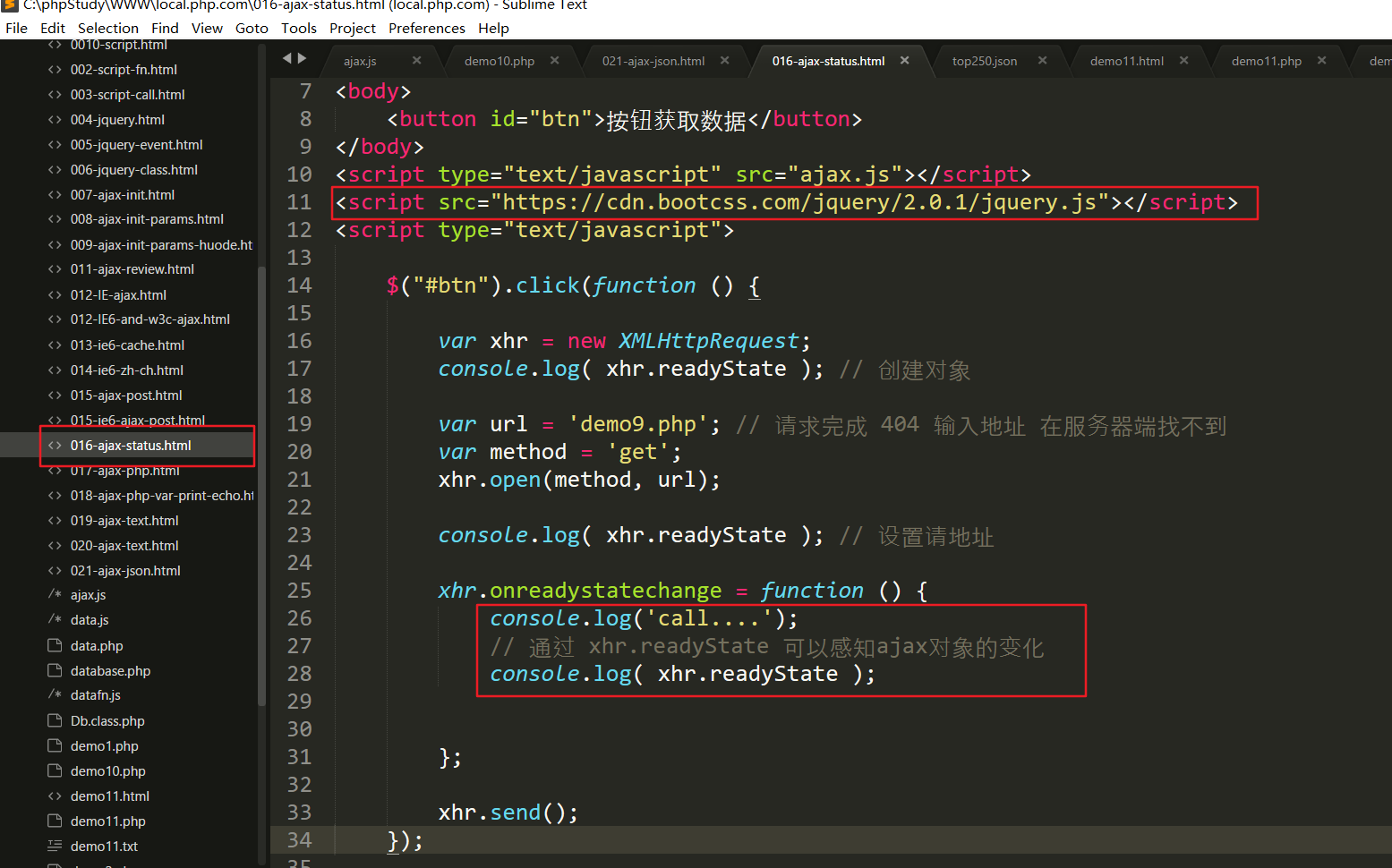Click line number 25 in the gutter
Screen dimensions: 1392x868
(299, 591)
